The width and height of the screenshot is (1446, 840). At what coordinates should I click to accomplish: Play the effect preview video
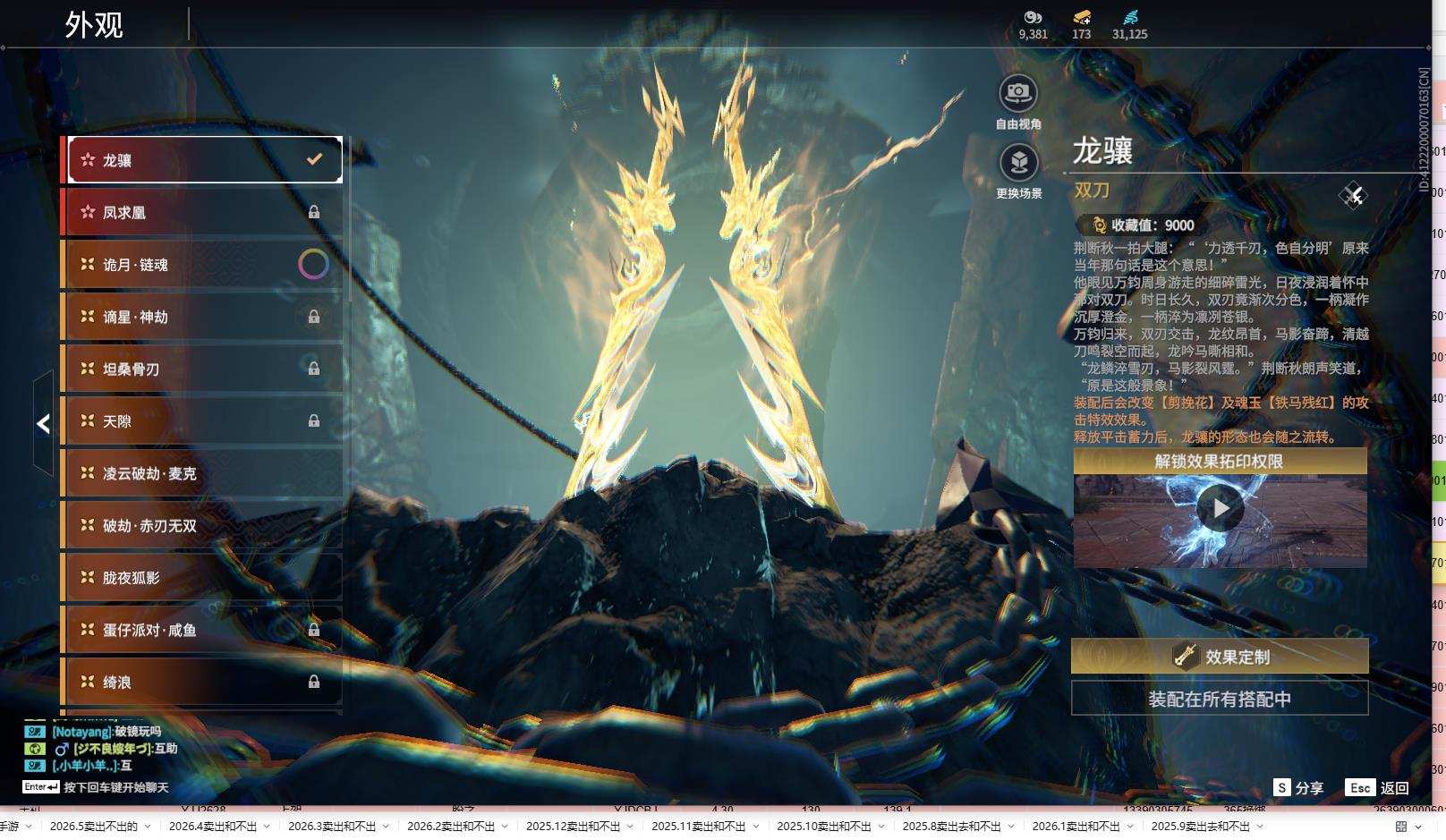(x=1221, y=507)
